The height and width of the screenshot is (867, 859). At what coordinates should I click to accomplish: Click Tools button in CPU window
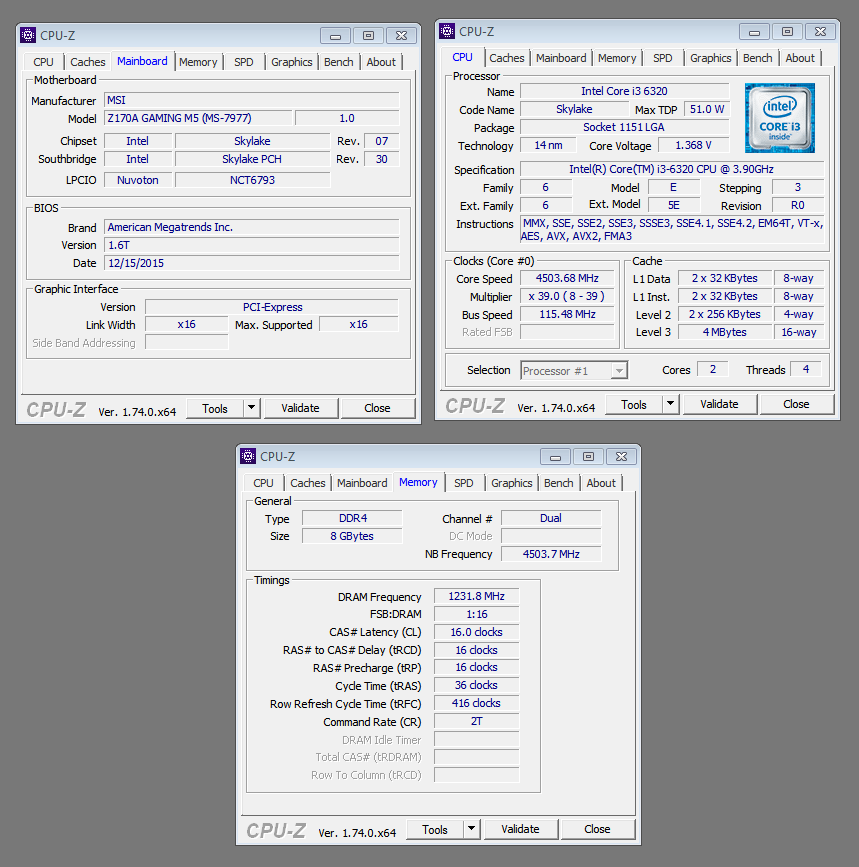(633, 404)
